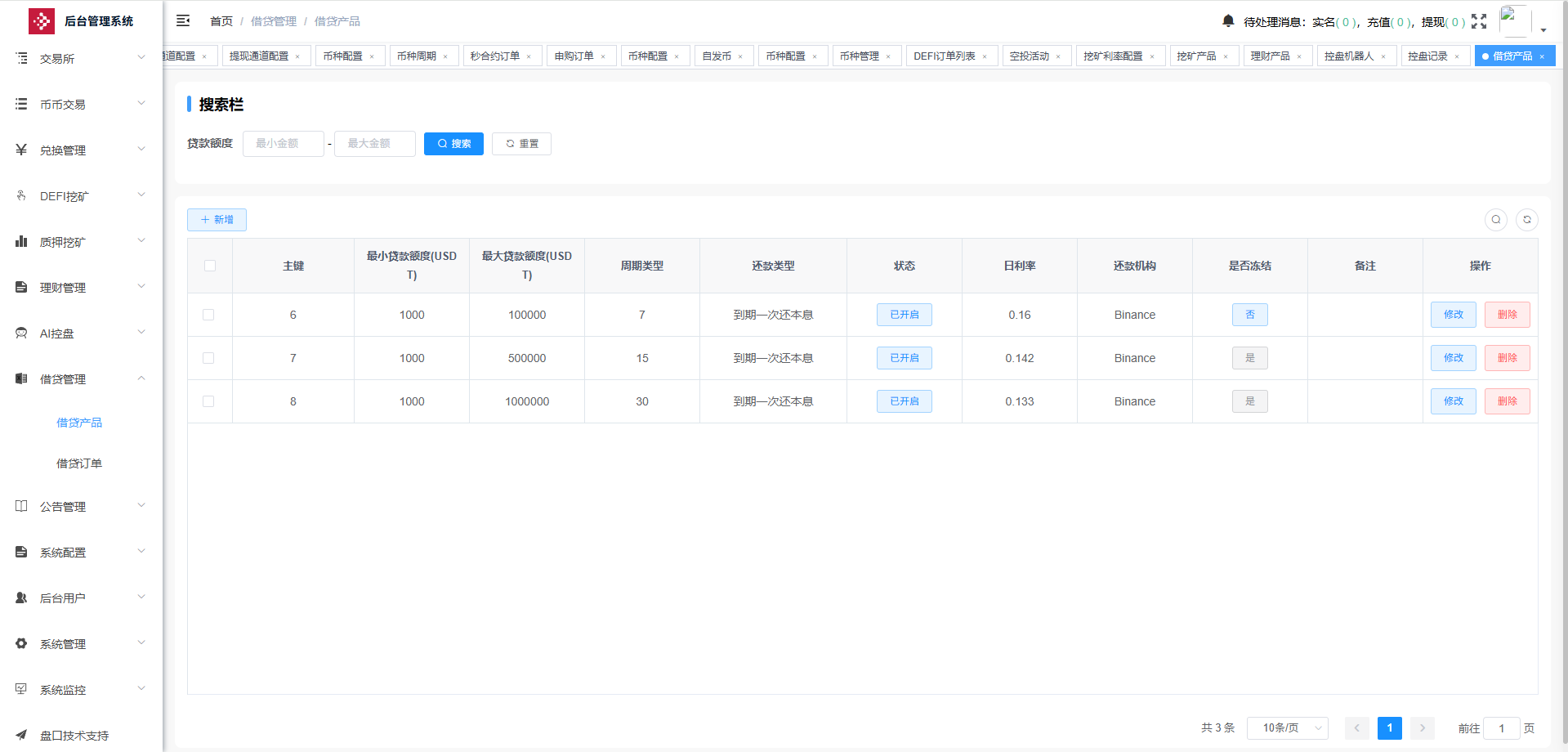
Task: Click the DEFI挖矿 sidebar icon
Action: tap(21, 195)
